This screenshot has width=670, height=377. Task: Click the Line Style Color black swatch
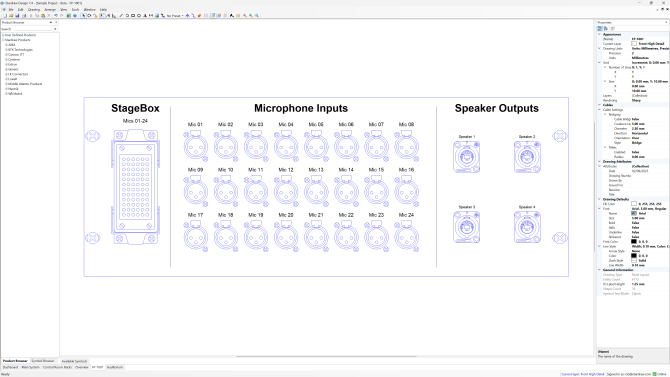point(634,256)
